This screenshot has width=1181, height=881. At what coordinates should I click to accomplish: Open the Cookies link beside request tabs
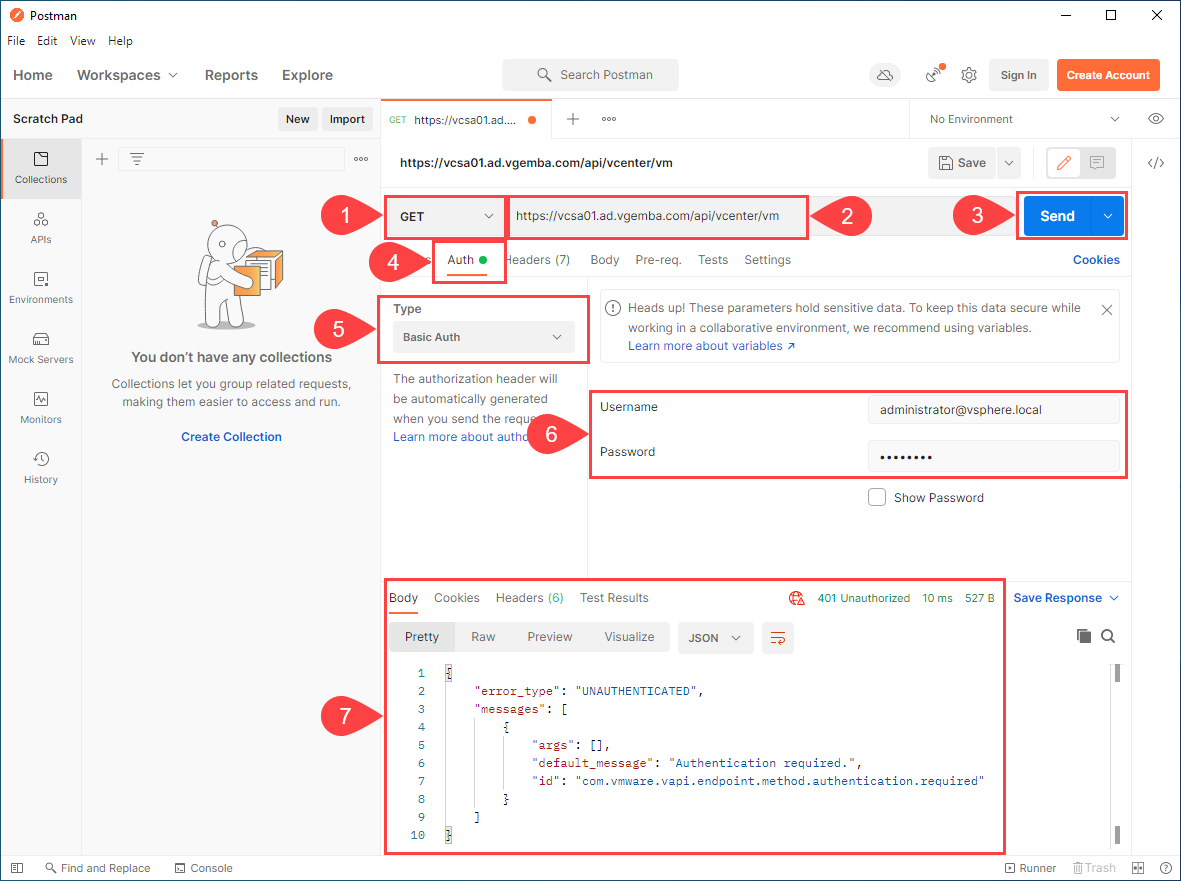click(x=1096, y=260)
